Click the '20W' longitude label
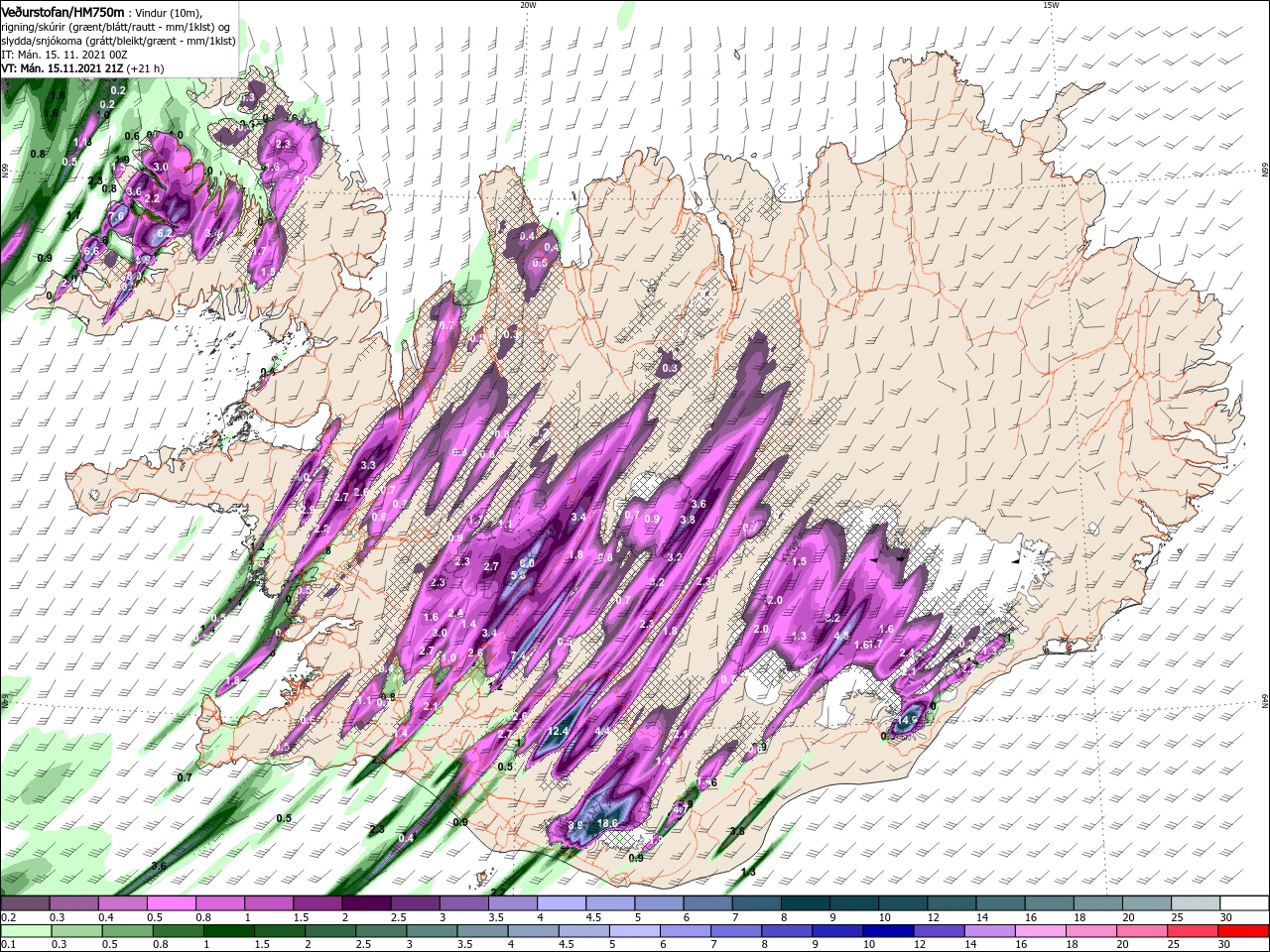The image size is (1270, 952). pyautogui.click(x=528, y=5)
